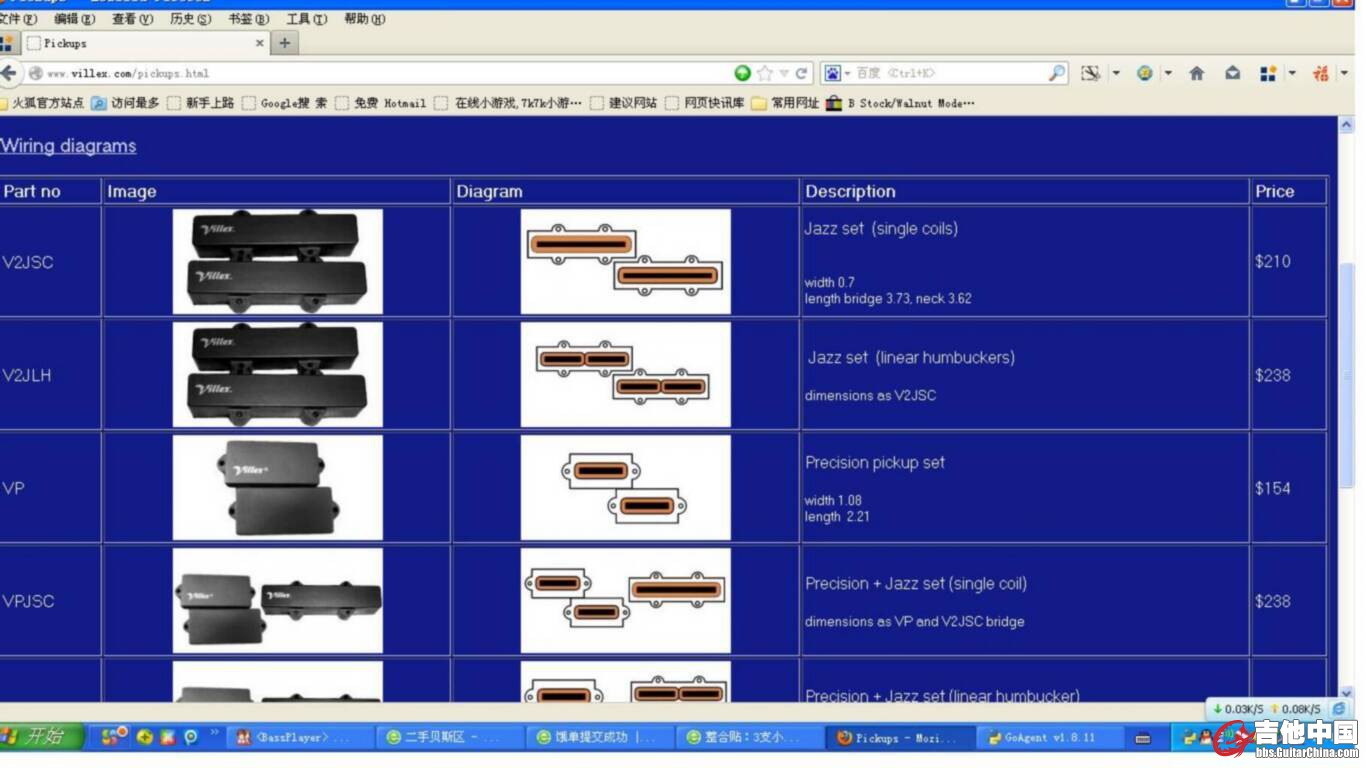Go to the home page icon
The image size is (1366, 768).
coord(1196,73)
